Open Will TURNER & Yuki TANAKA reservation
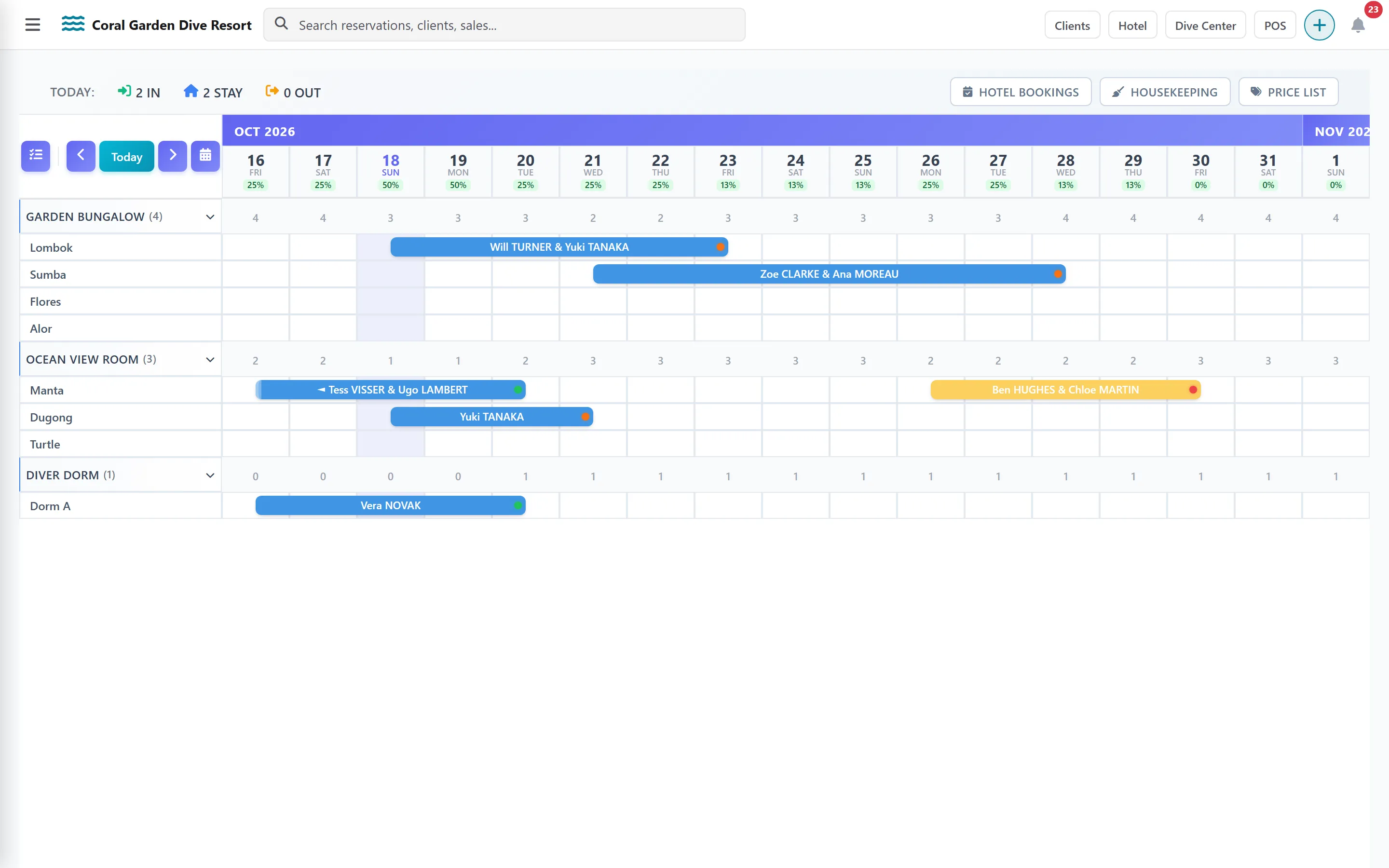 coord(559,247)
